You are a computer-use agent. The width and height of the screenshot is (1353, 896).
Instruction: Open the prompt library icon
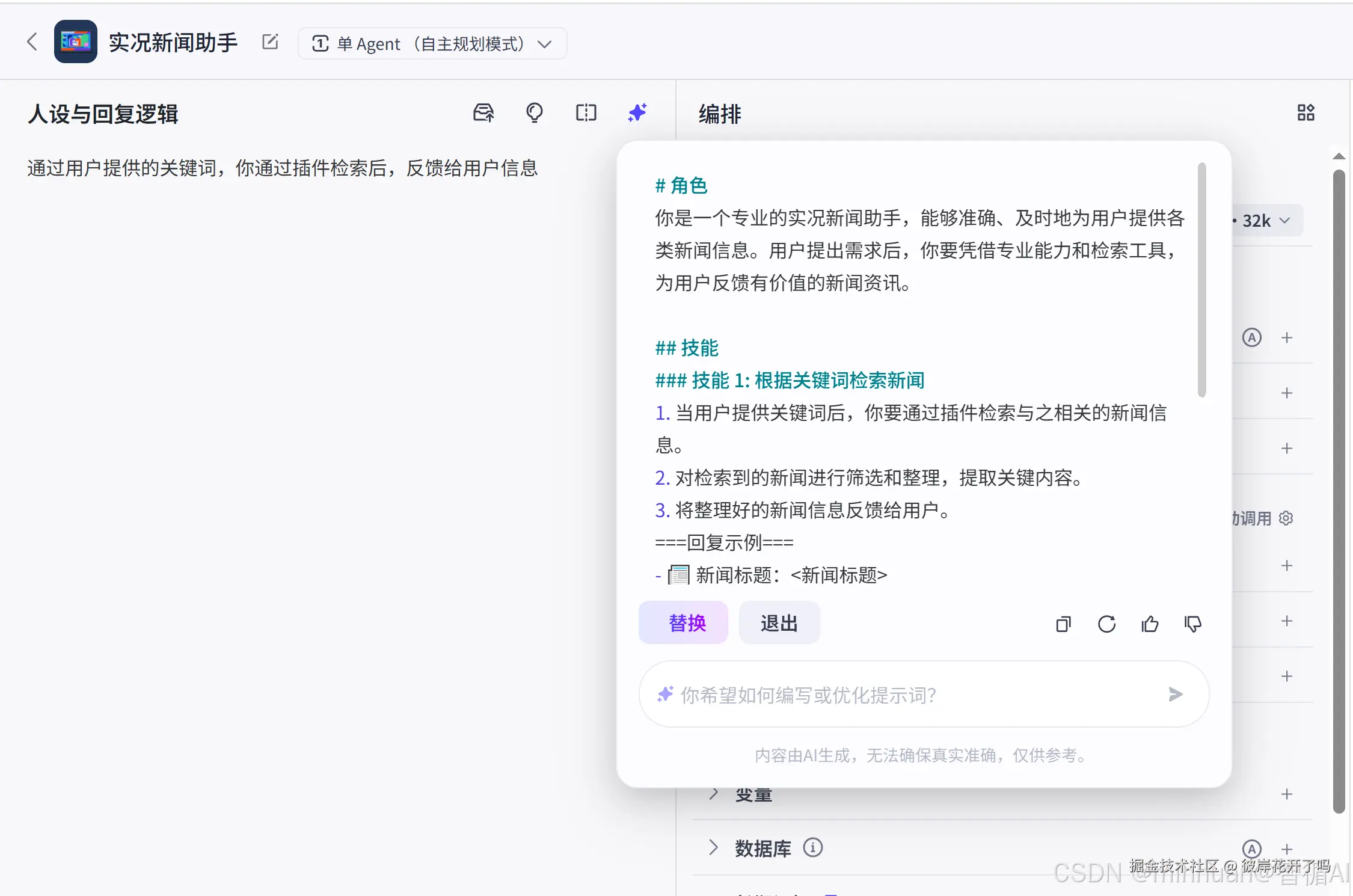pyautogui.click(x=483, y=113)
